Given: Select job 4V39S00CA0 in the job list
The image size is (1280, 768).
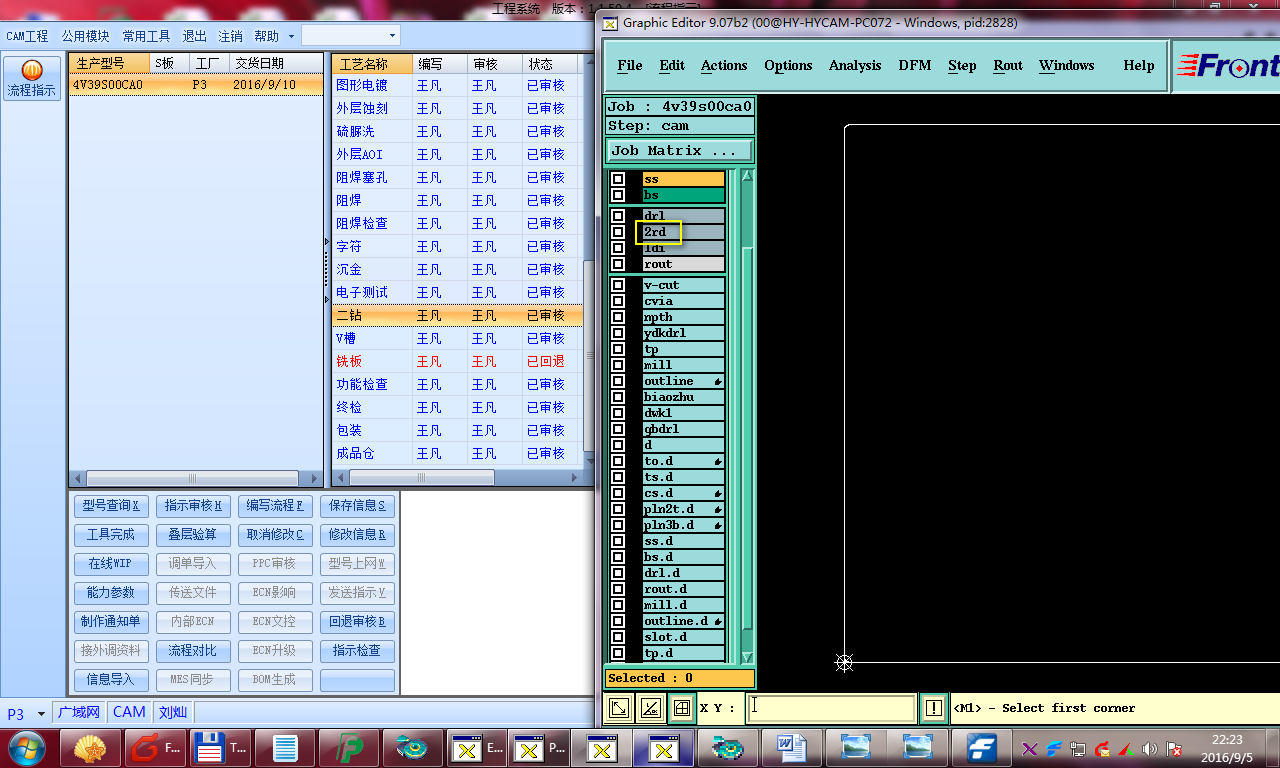Looking at the screenshot, I should [x=196, y=85].
